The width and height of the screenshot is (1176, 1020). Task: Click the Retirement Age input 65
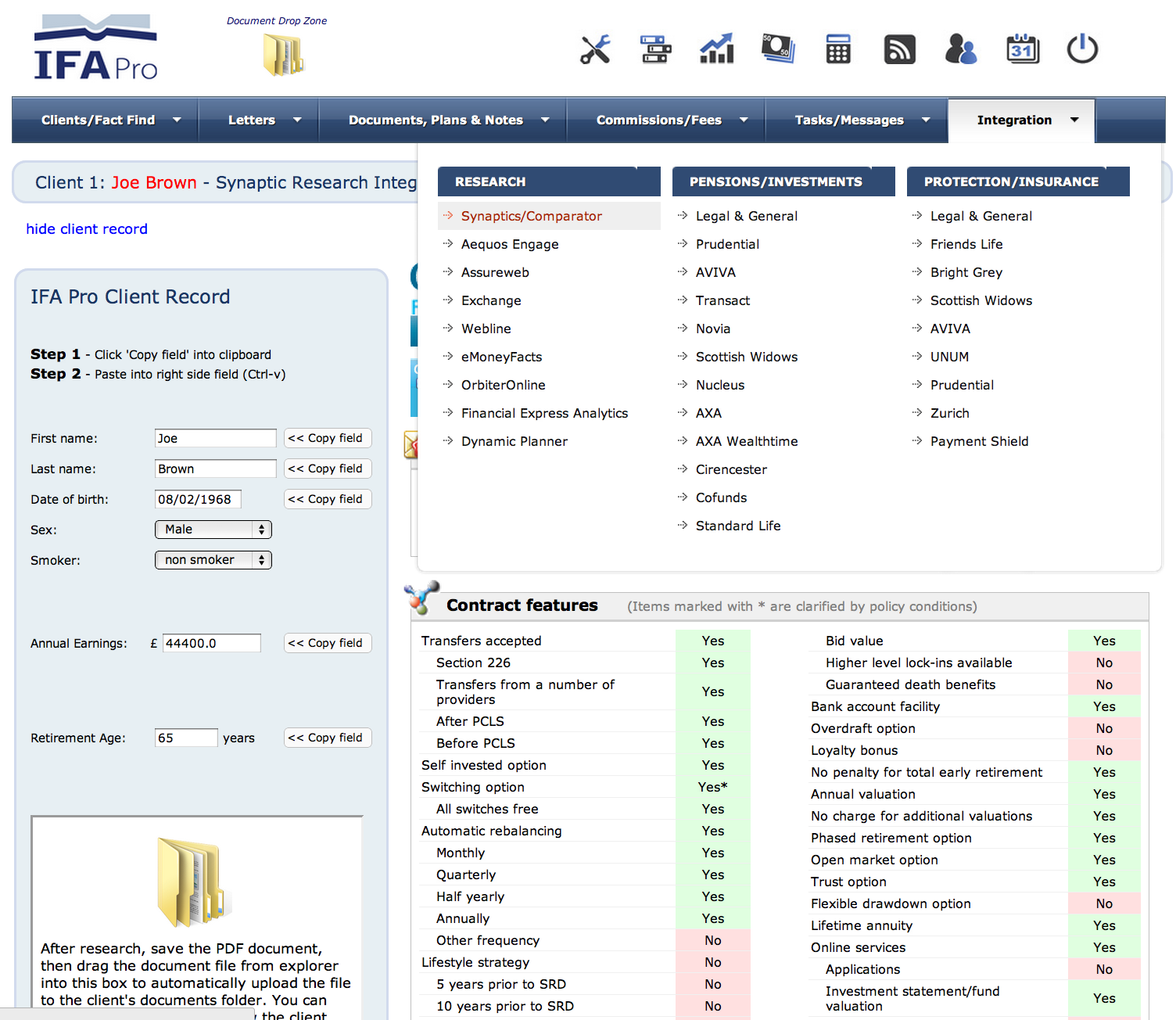(186, 738)
